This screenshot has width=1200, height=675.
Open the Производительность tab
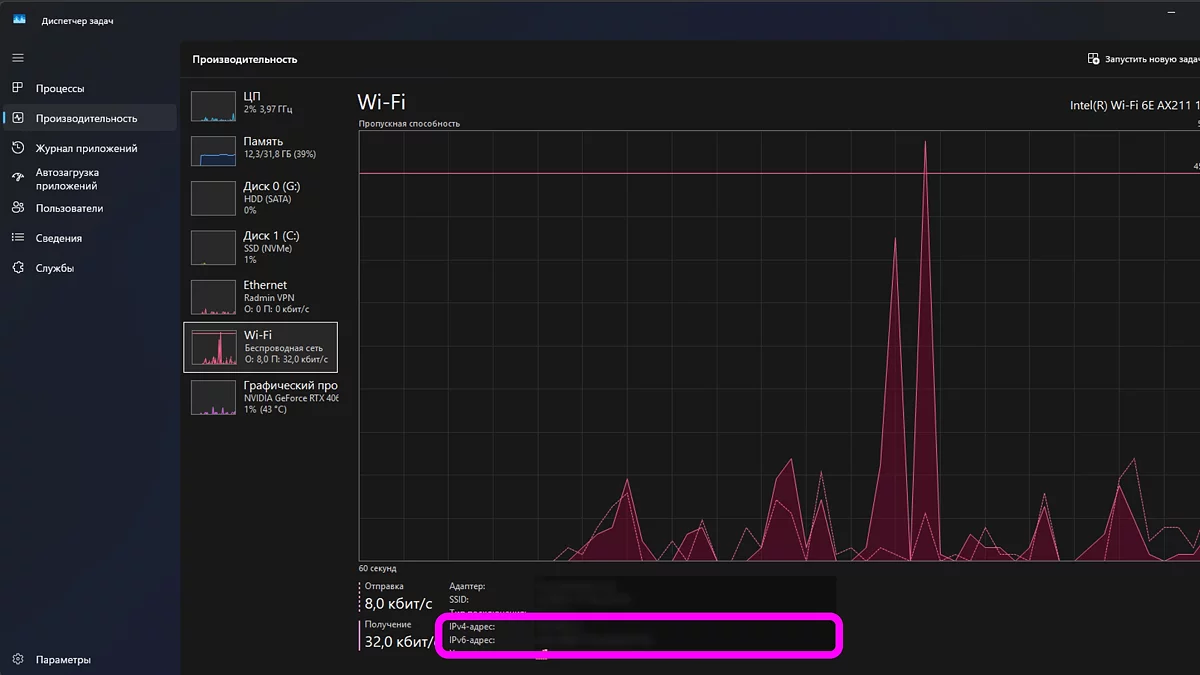tap(86, 118)
